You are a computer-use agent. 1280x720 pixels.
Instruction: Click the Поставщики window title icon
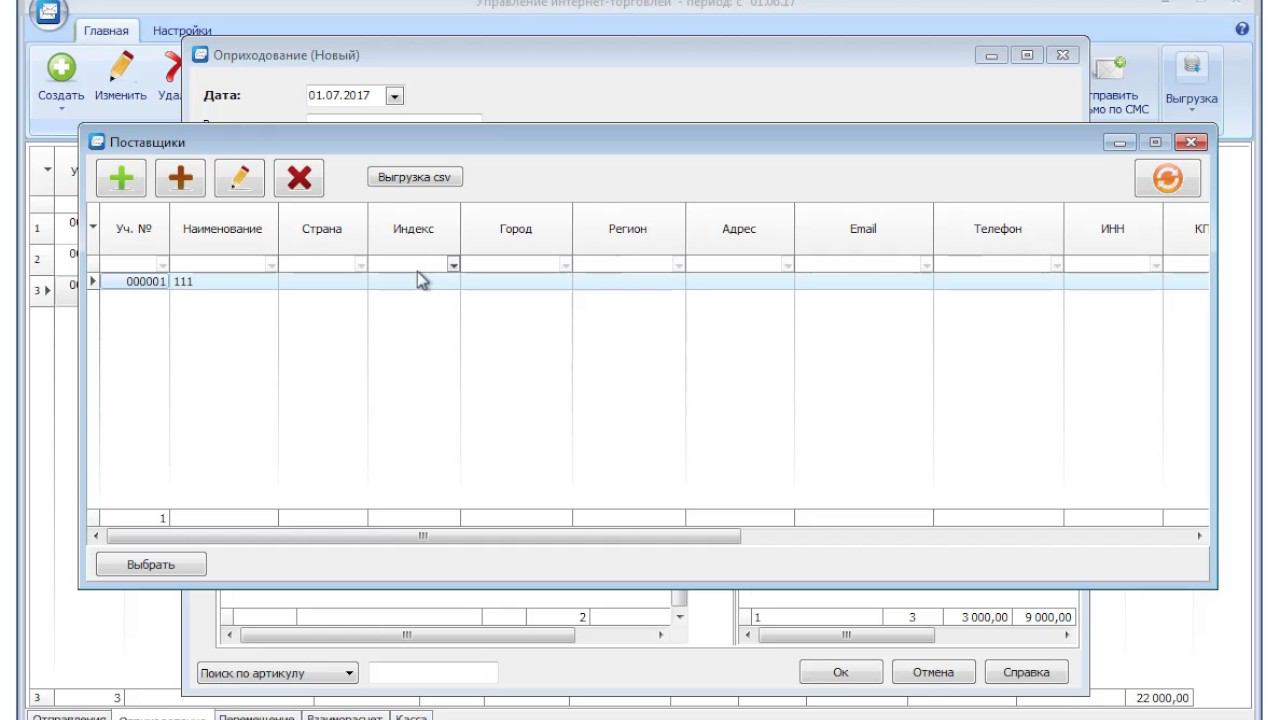(x=97, y=142)
